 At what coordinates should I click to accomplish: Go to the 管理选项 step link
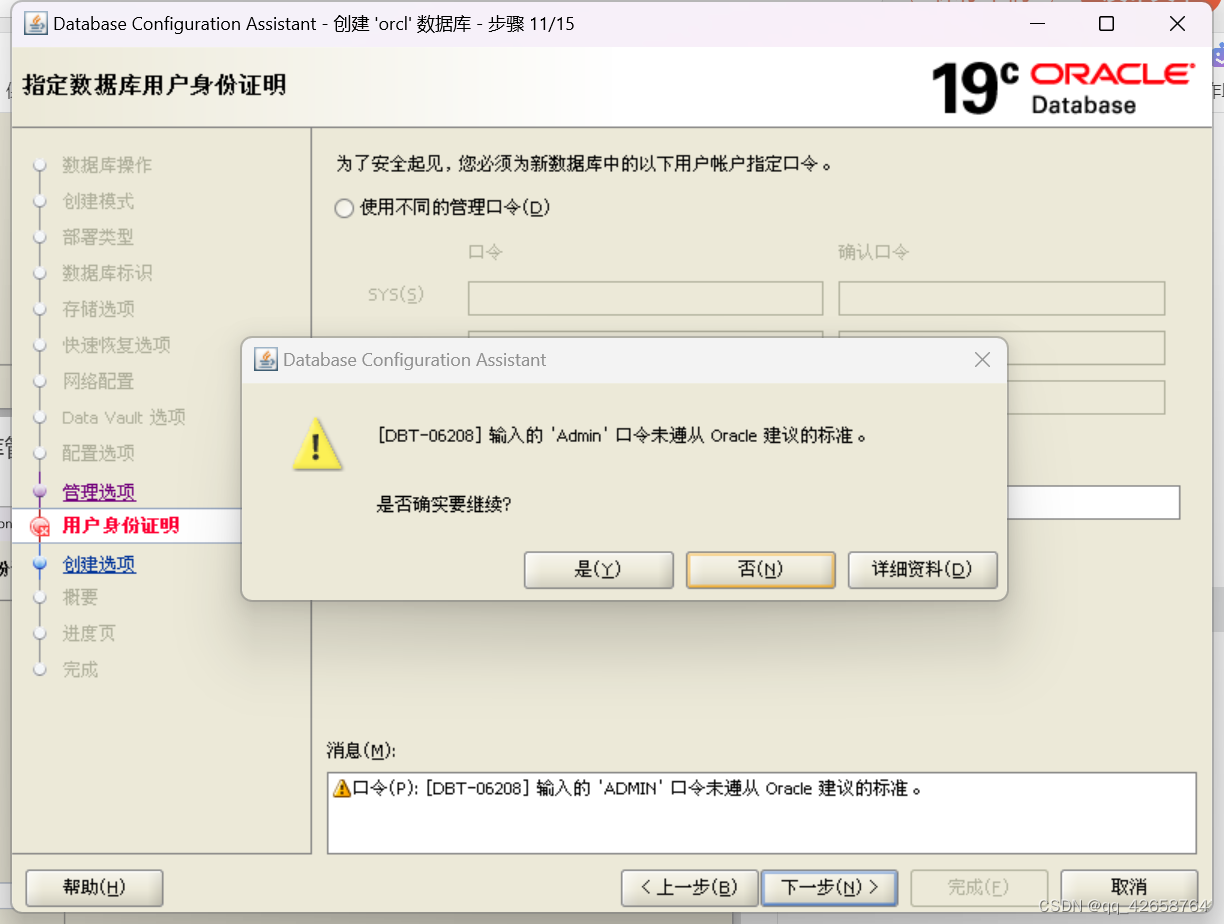point(99,492)
